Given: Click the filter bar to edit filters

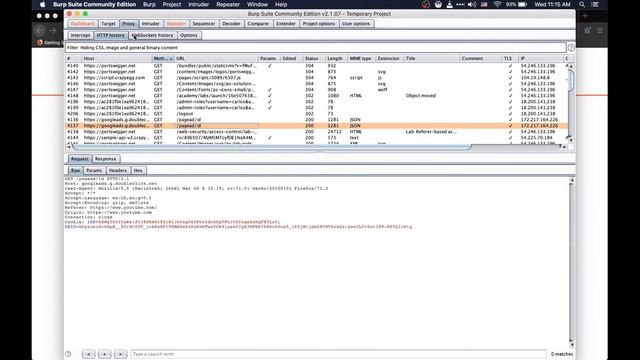Looking at the screenshot, I should (x=315, y=48).
